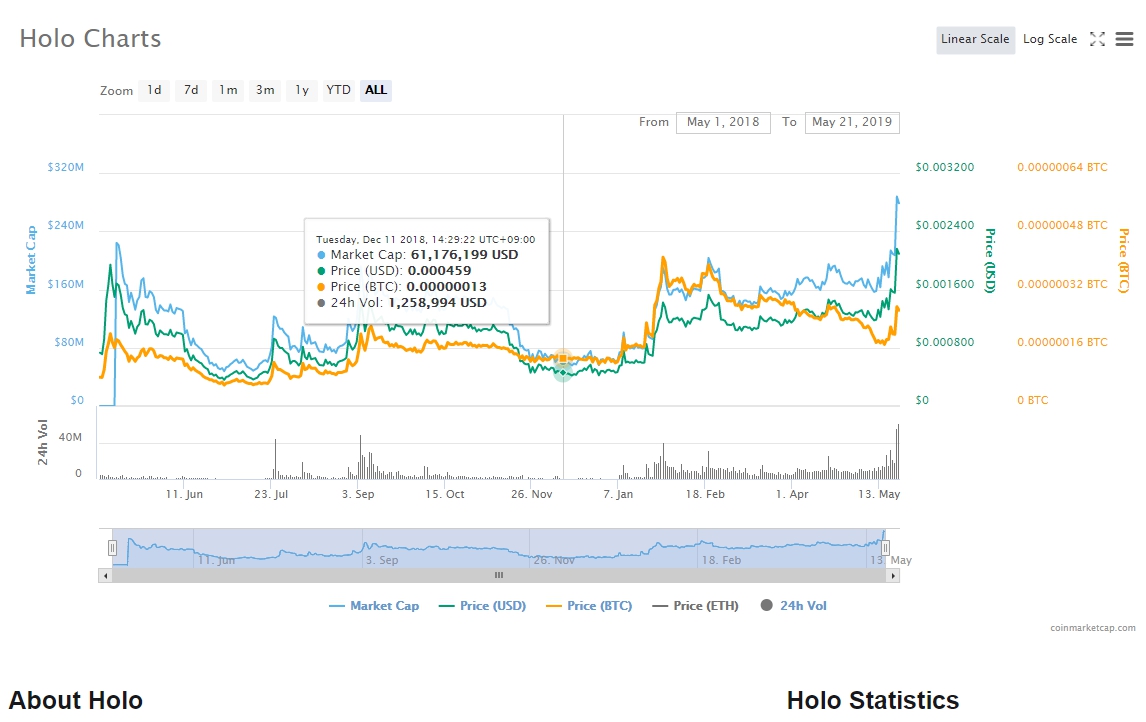Open the chart hamburger context menu
The height and width of the screenshot is (722, 1146).
coord(1124,39)
